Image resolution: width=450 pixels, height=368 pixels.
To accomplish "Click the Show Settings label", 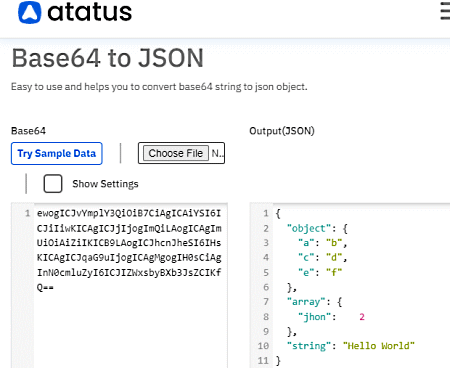I will click(x=105, y=184).
